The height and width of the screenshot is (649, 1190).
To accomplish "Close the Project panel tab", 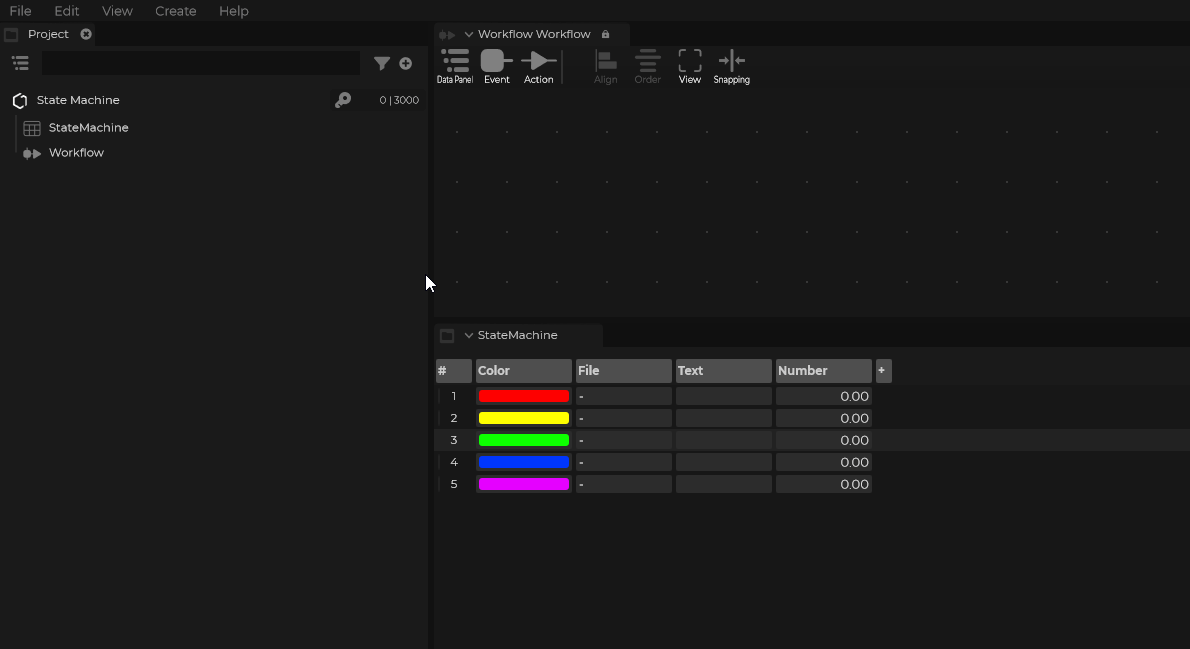I will tap(86, 34).
